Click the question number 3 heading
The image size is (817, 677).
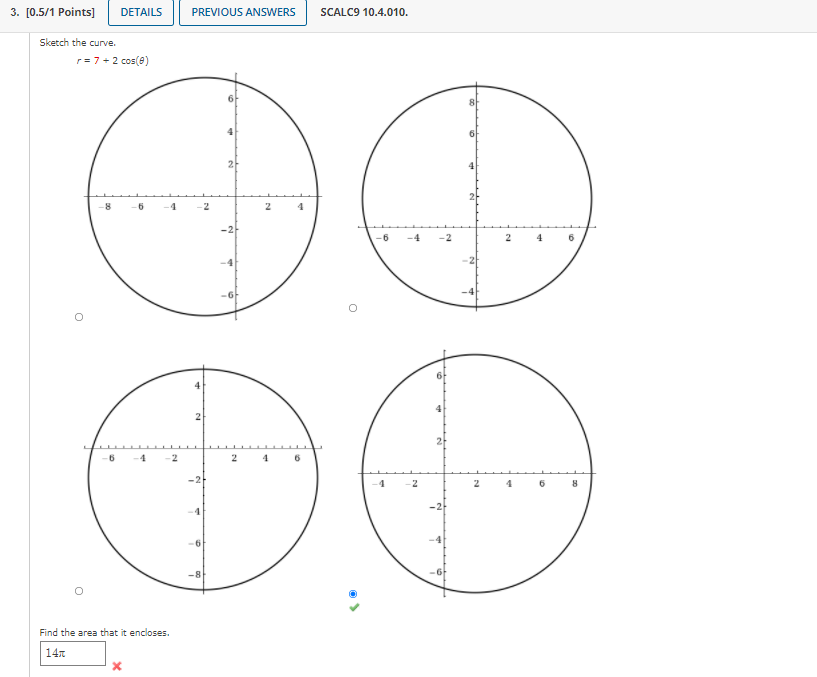13,11
